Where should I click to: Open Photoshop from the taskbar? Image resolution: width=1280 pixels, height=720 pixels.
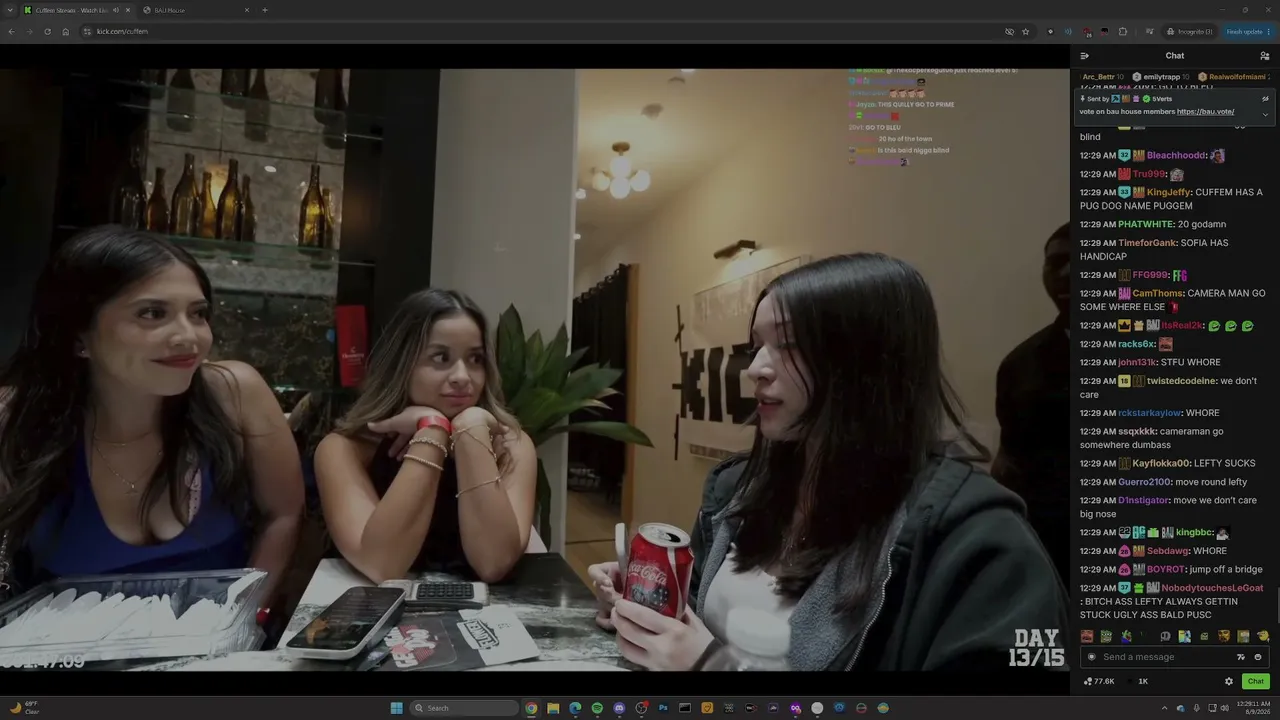coord(663,708)
